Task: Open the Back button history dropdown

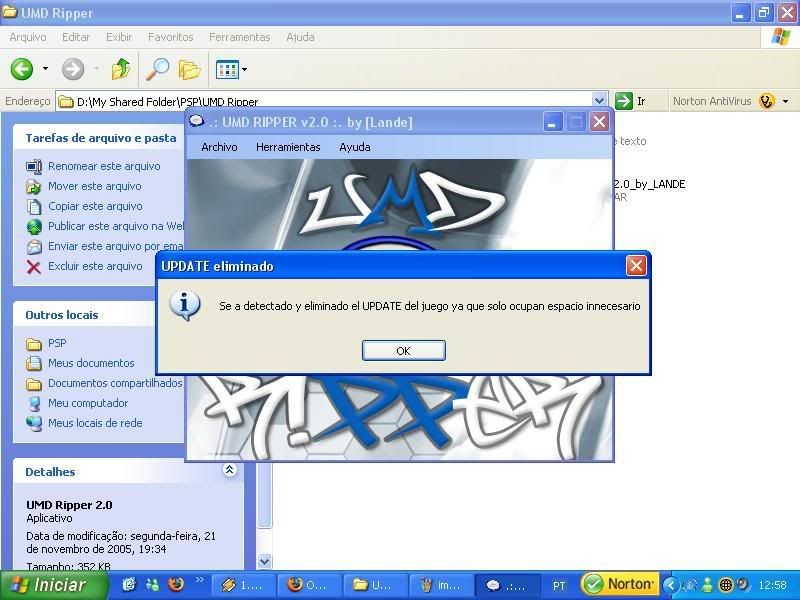Action: click(x=45, y=69)
